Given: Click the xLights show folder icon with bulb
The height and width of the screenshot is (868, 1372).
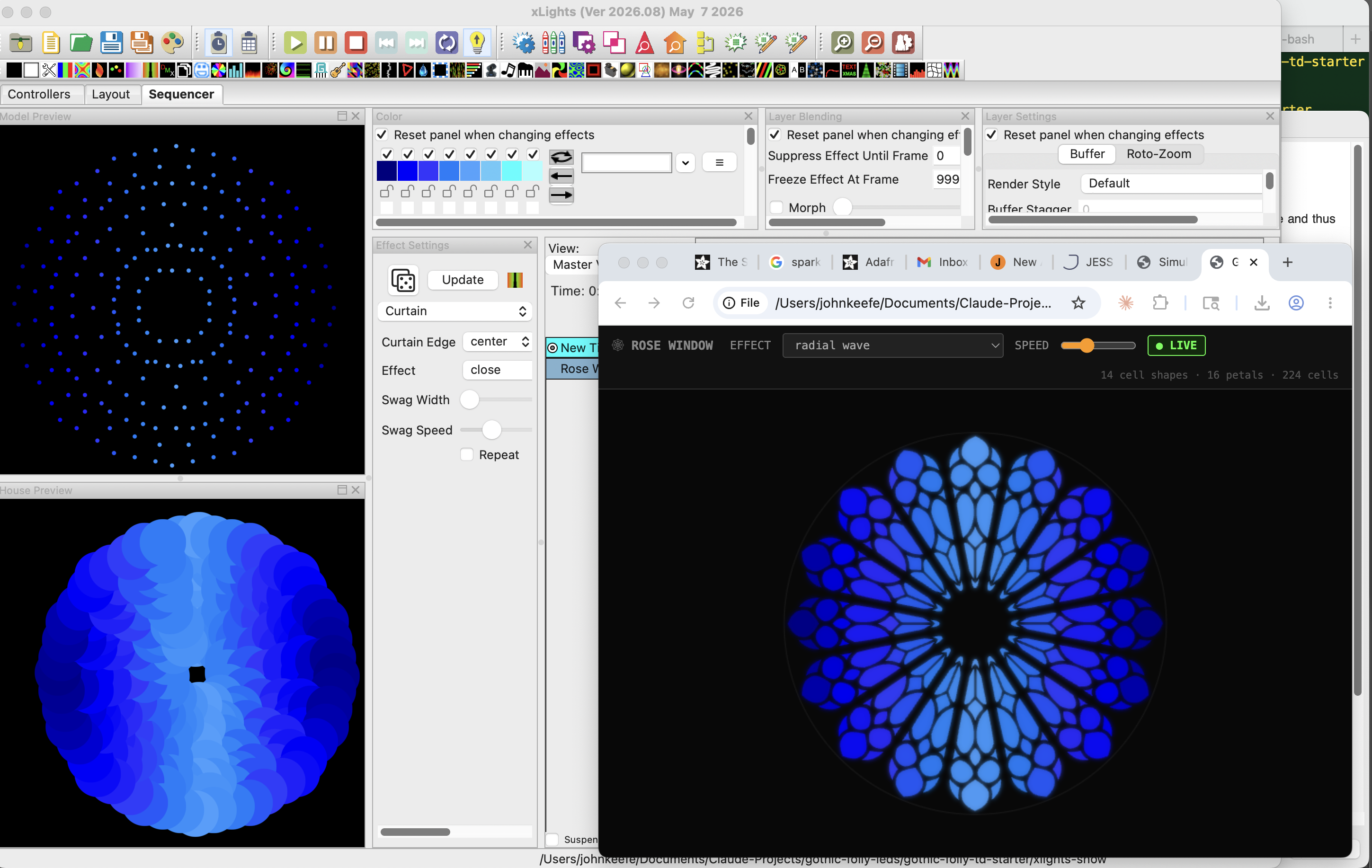Looking at the screenshot, I should (20, 43).
